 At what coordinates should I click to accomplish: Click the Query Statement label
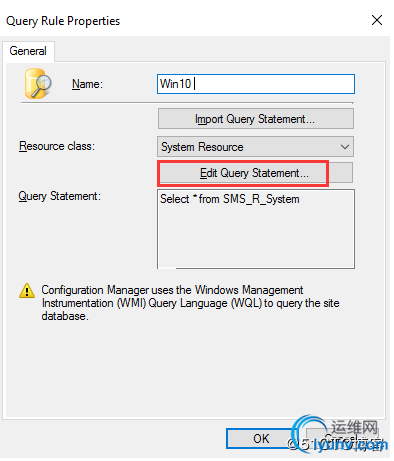[x=59, y=196]
